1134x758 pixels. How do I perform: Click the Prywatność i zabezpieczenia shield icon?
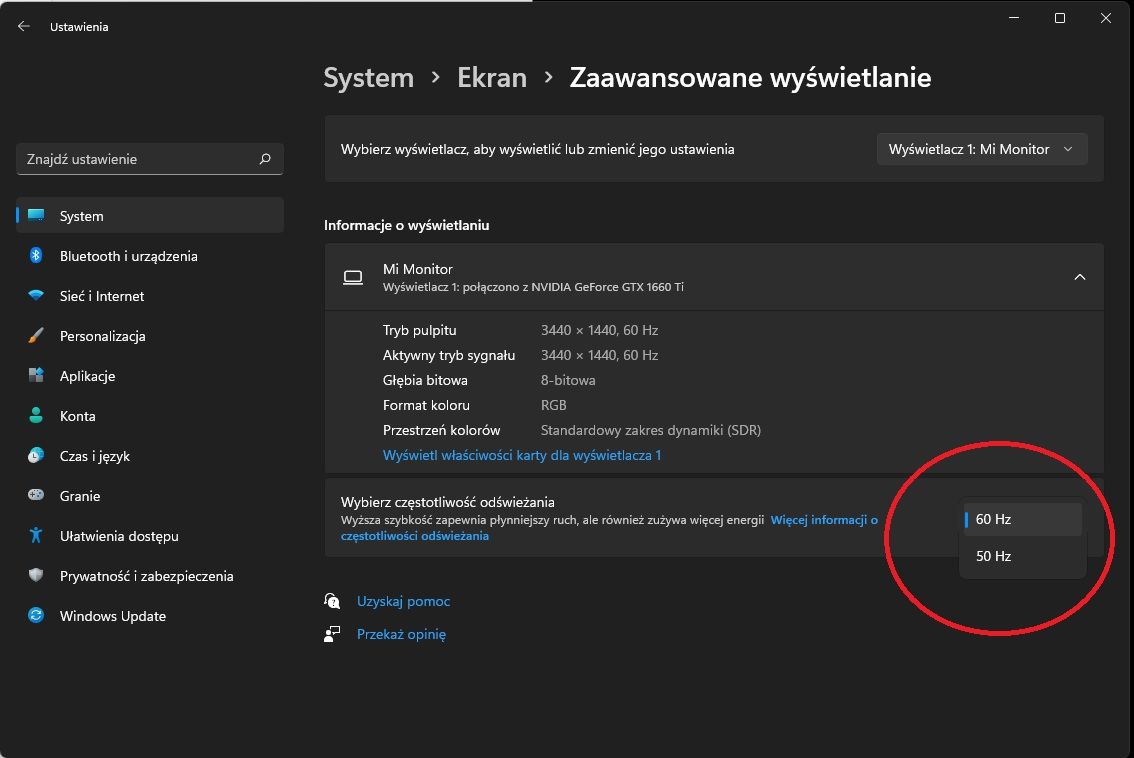point(36,576)
